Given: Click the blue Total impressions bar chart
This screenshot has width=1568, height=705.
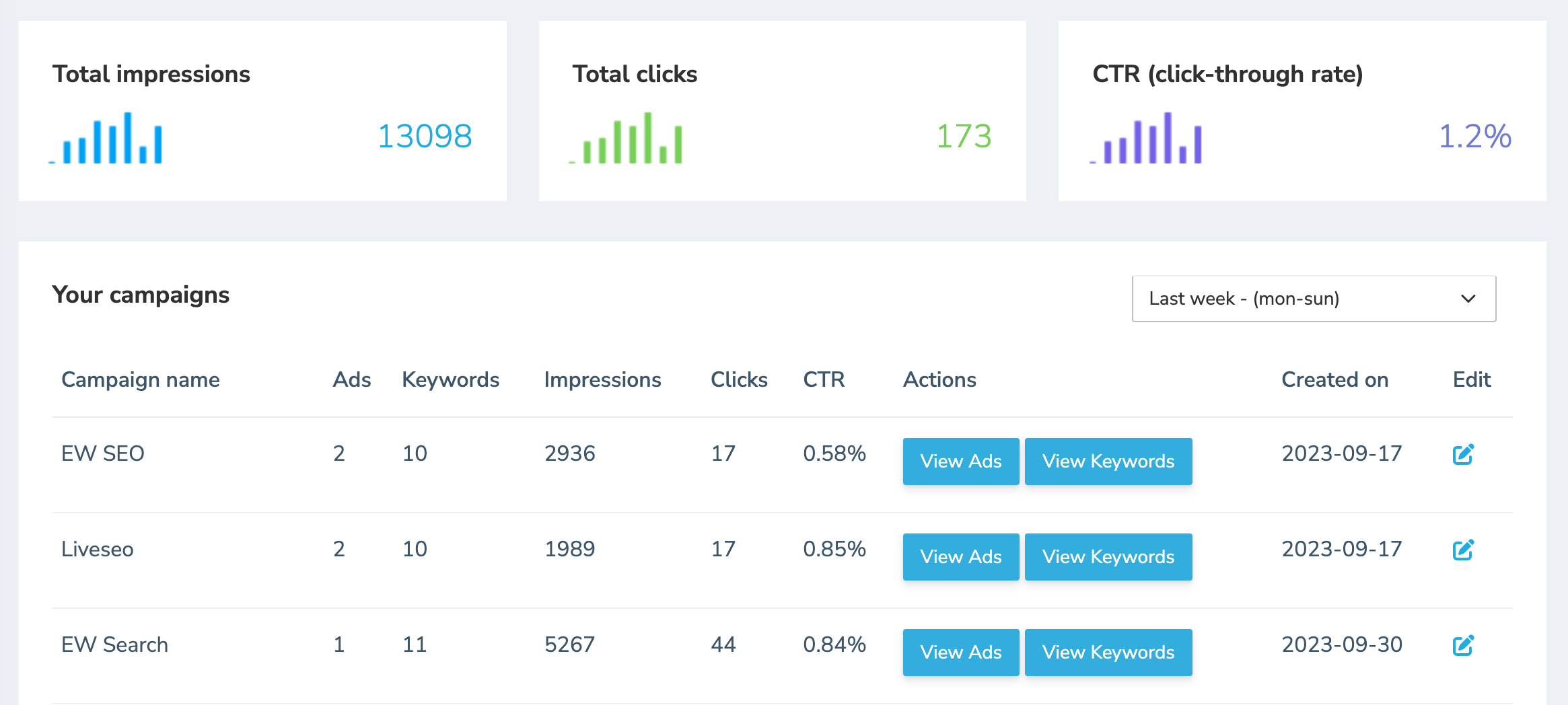Looking at the screenshot, I should (106, 139).
